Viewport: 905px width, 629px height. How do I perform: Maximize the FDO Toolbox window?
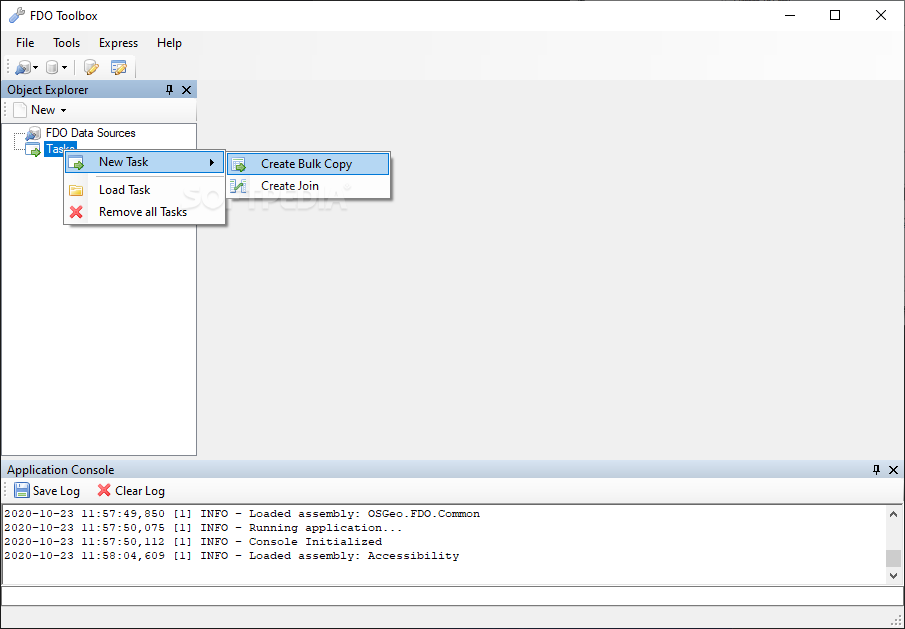pos(835,16)
